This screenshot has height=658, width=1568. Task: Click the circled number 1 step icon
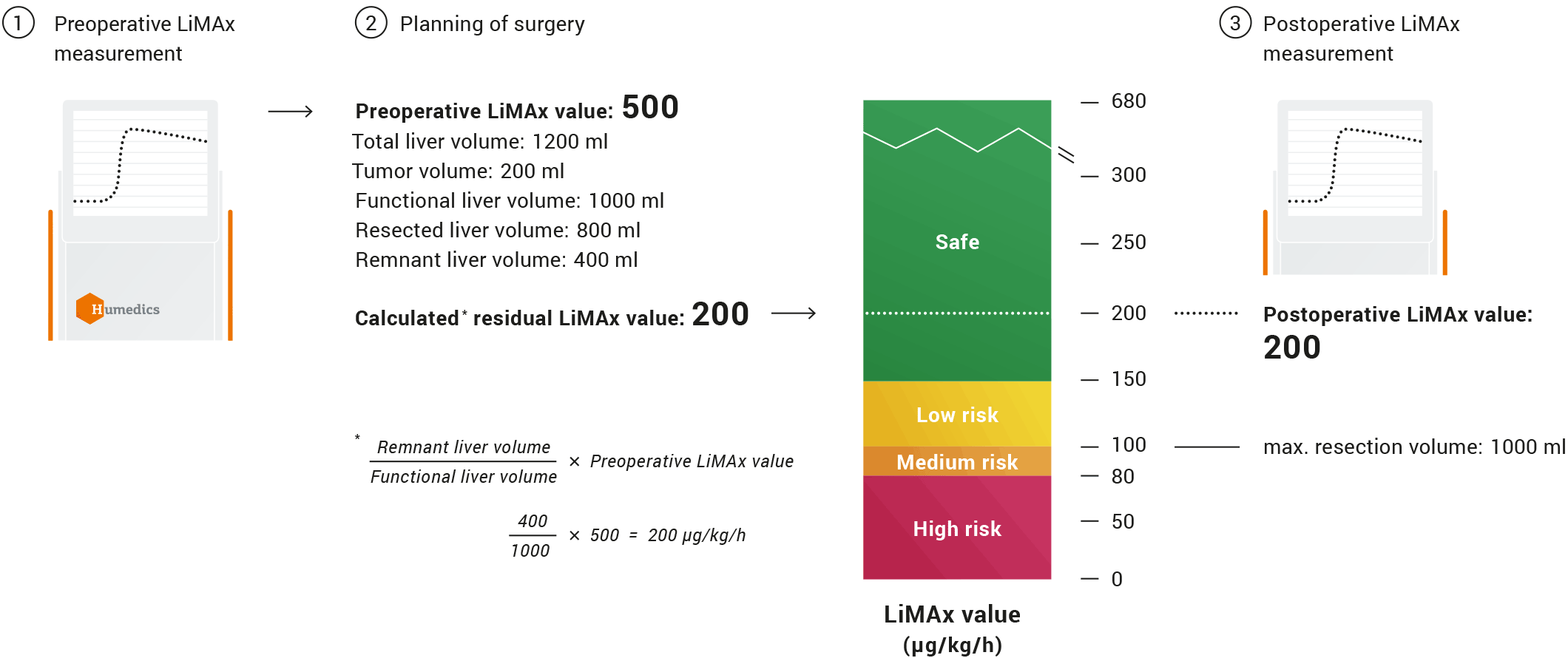pyautogui.click(x=18, y=23)
